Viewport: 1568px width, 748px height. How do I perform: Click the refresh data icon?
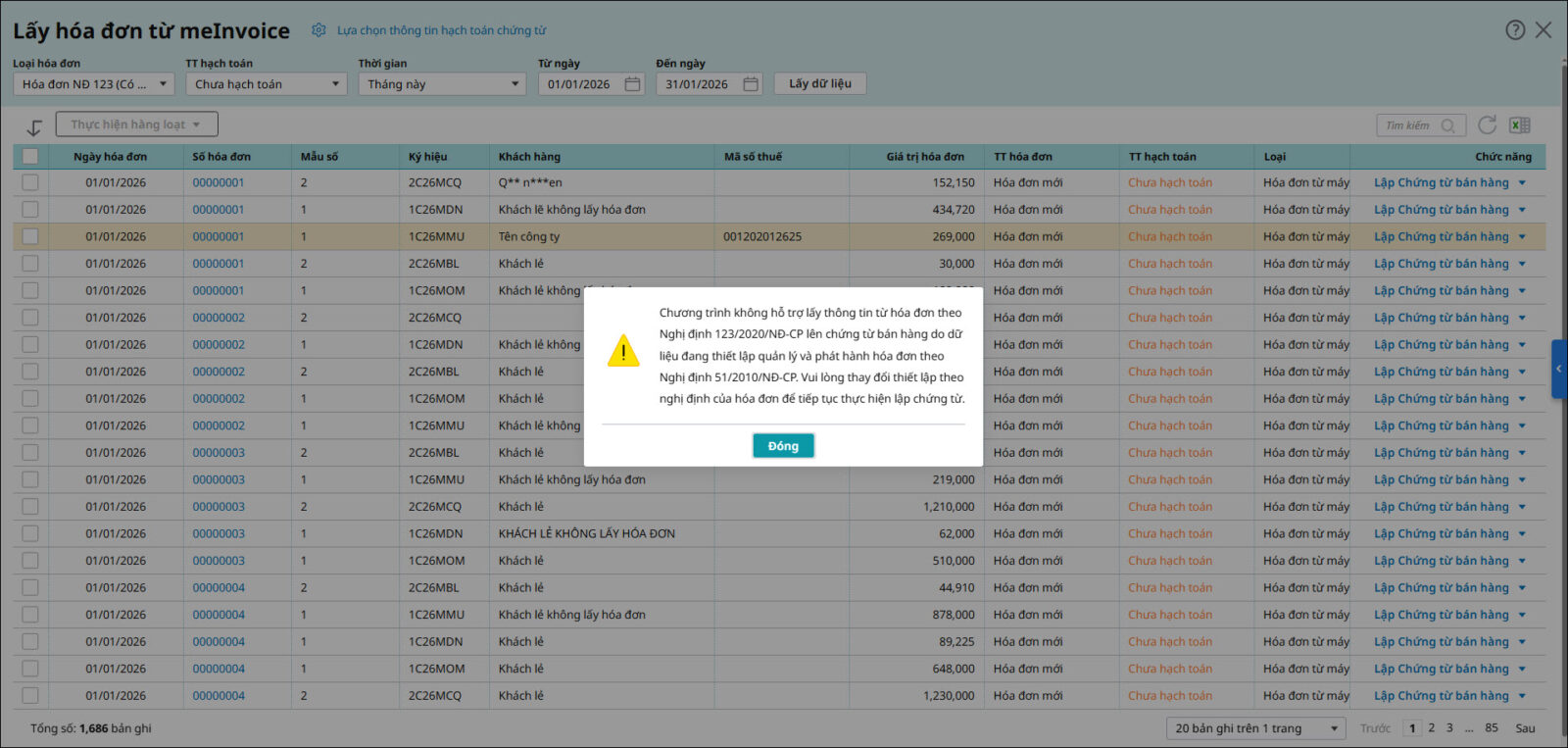1487,125
